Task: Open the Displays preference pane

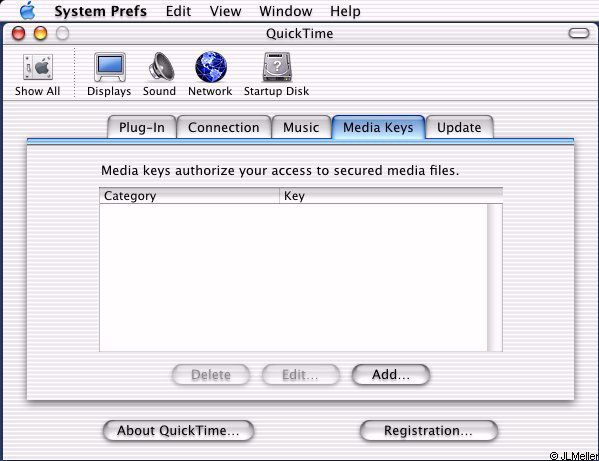Action: click(x=110, y=67)
